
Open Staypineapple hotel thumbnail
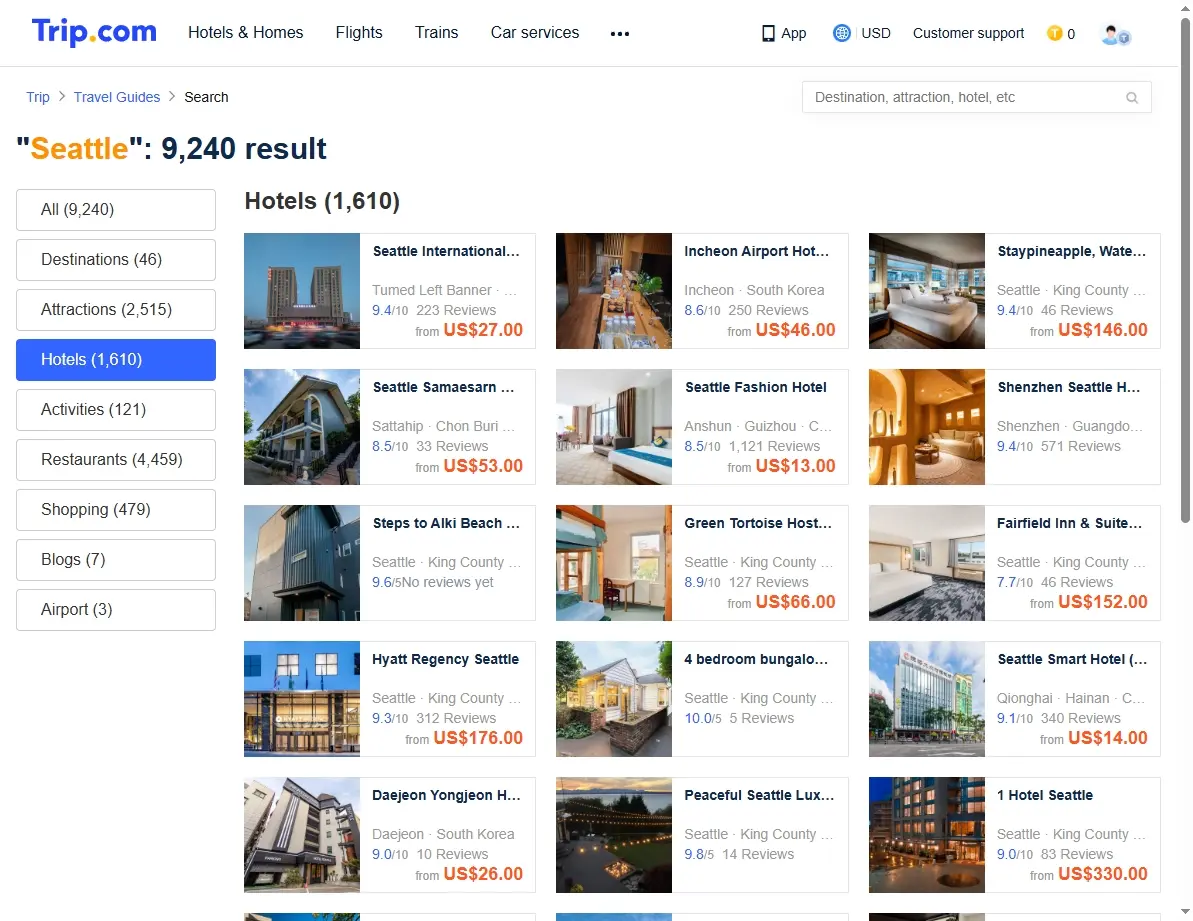tap(927, 291)
